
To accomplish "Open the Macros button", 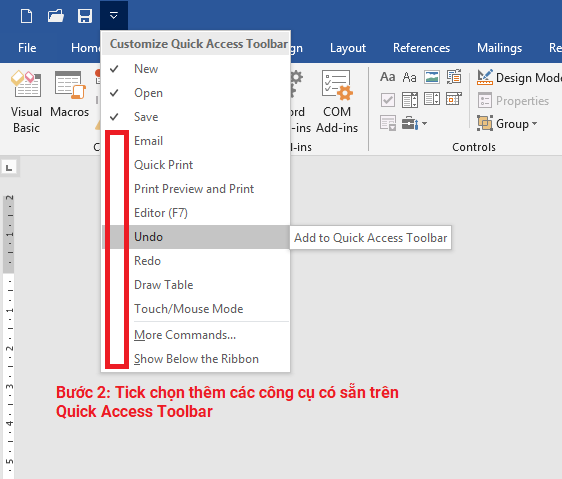I will tap(70, 95).
